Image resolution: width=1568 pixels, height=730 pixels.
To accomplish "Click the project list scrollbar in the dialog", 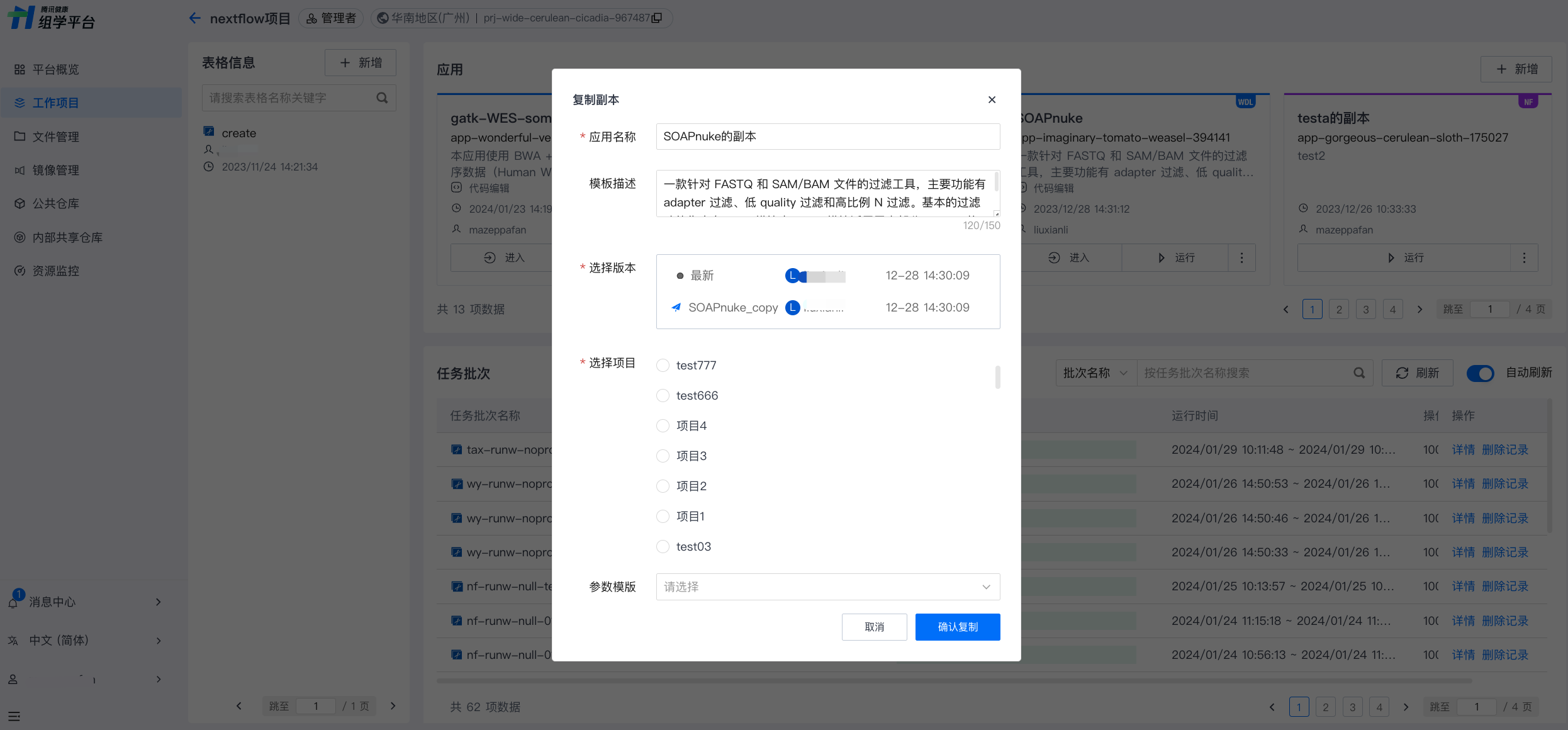I will (997, 378).
